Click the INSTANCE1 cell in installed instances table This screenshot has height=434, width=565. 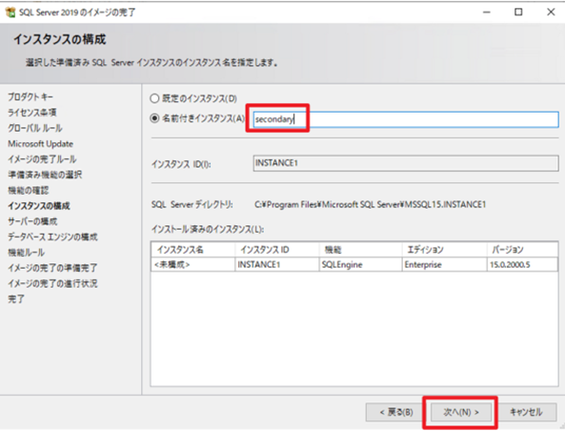tap(277, 265)
